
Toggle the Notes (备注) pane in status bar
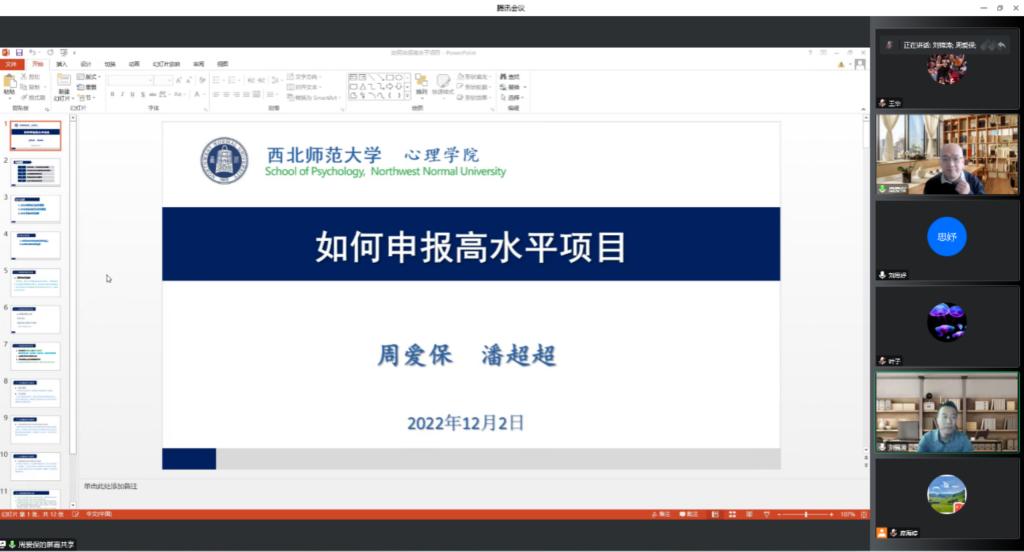[660, 514]
